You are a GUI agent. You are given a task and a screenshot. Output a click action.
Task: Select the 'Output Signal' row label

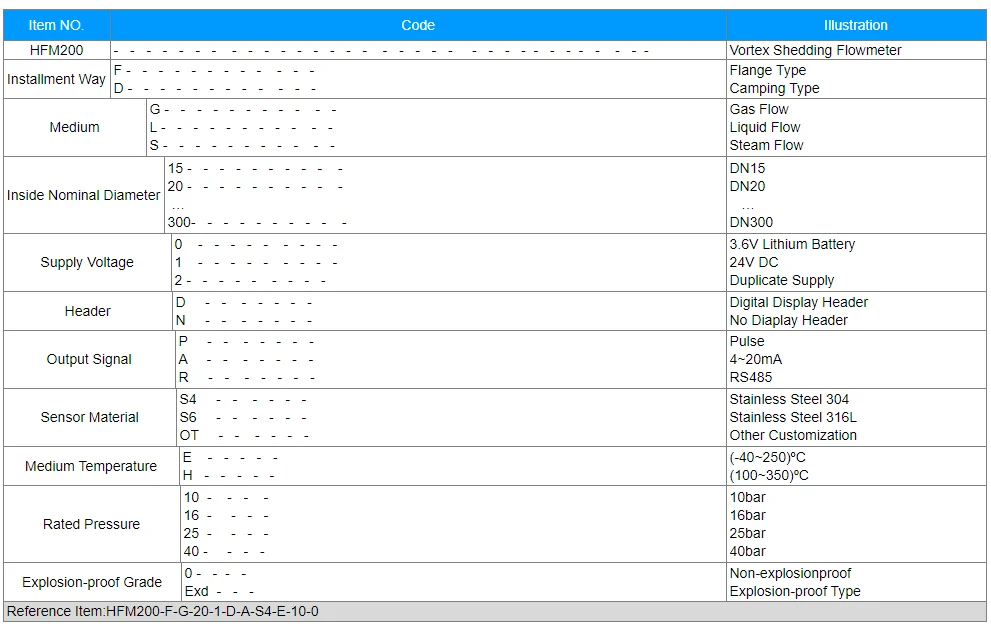point(89,359)
